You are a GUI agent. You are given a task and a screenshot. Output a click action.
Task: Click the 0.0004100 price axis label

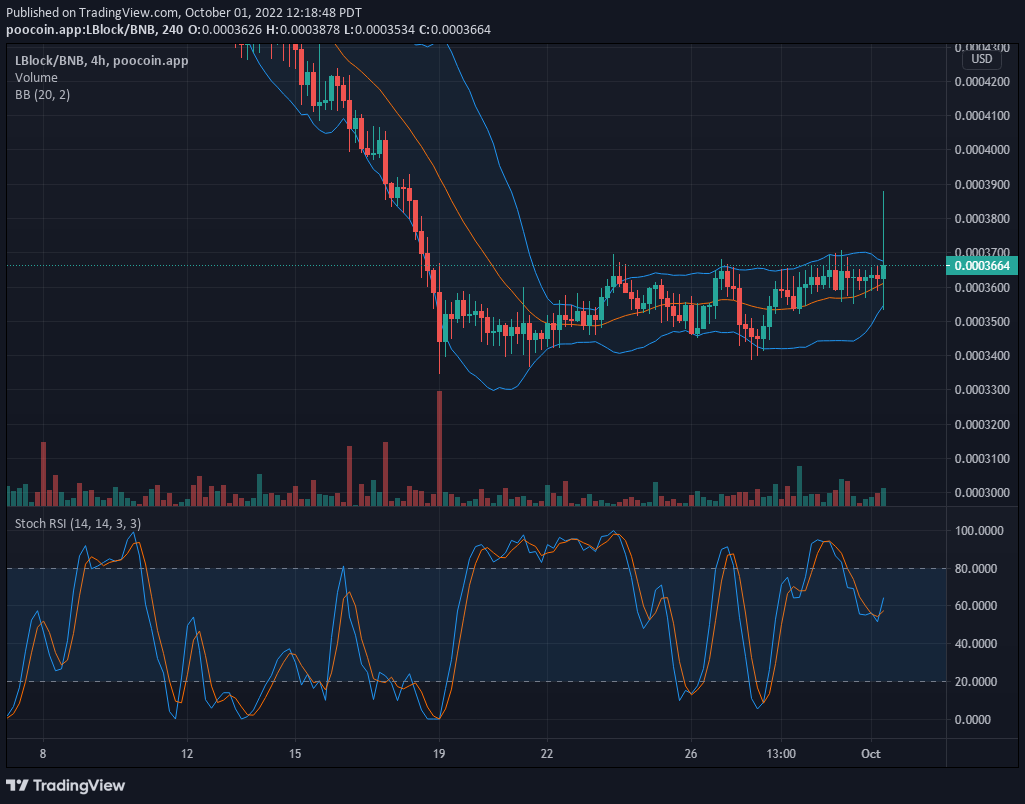pos(982,116)
